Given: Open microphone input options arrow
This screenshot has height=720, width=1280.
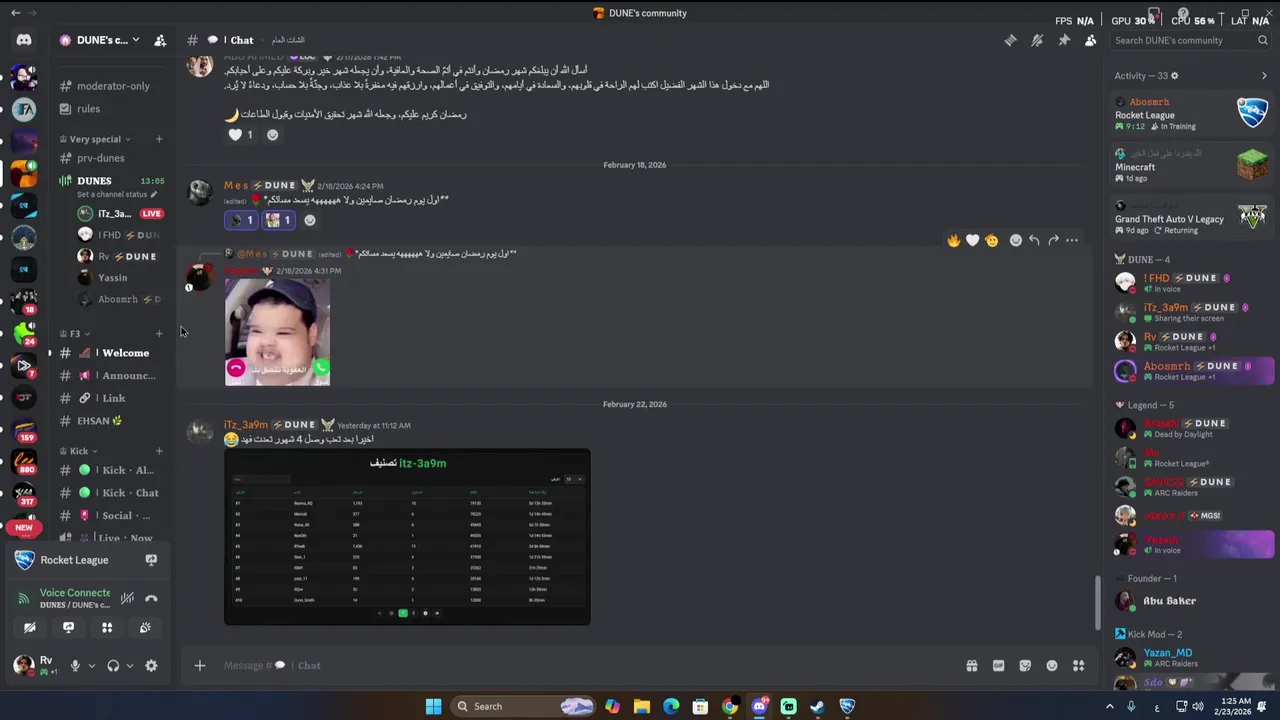Looking at the screenshot, I should point(91,666).
